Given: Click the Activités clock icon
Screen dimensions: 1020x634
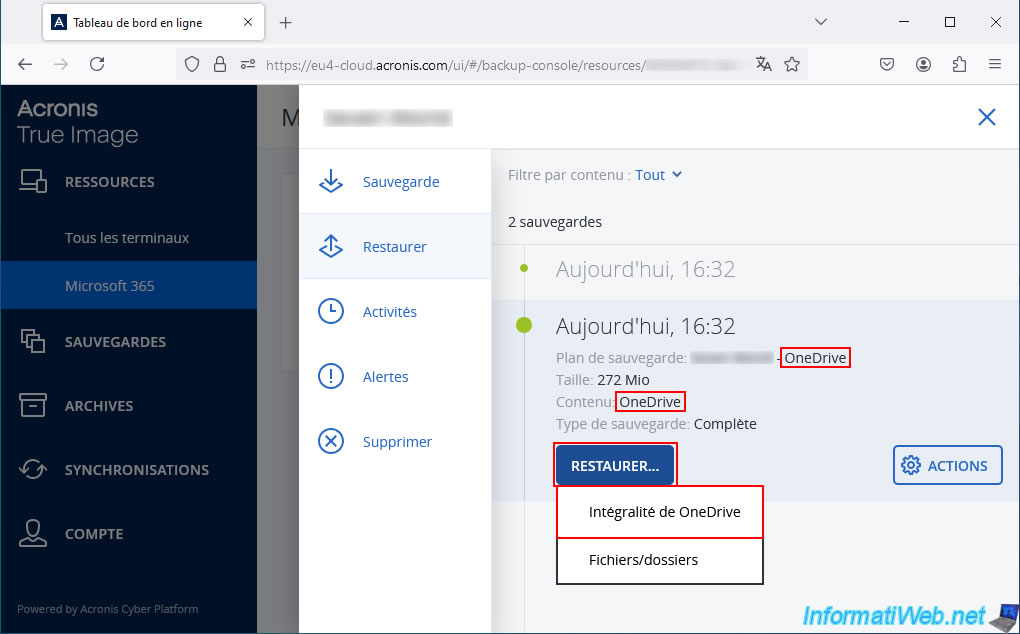Looking at the screenshot, I should [x=330, y=311].
